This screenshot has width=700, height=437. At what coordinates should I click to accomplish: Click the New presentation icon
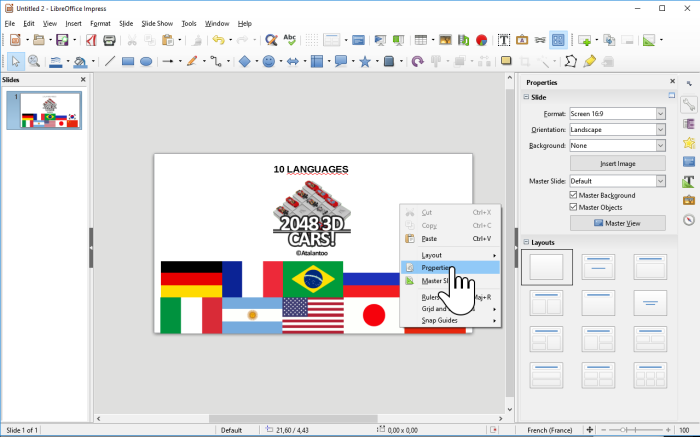(x=15, y=40)
